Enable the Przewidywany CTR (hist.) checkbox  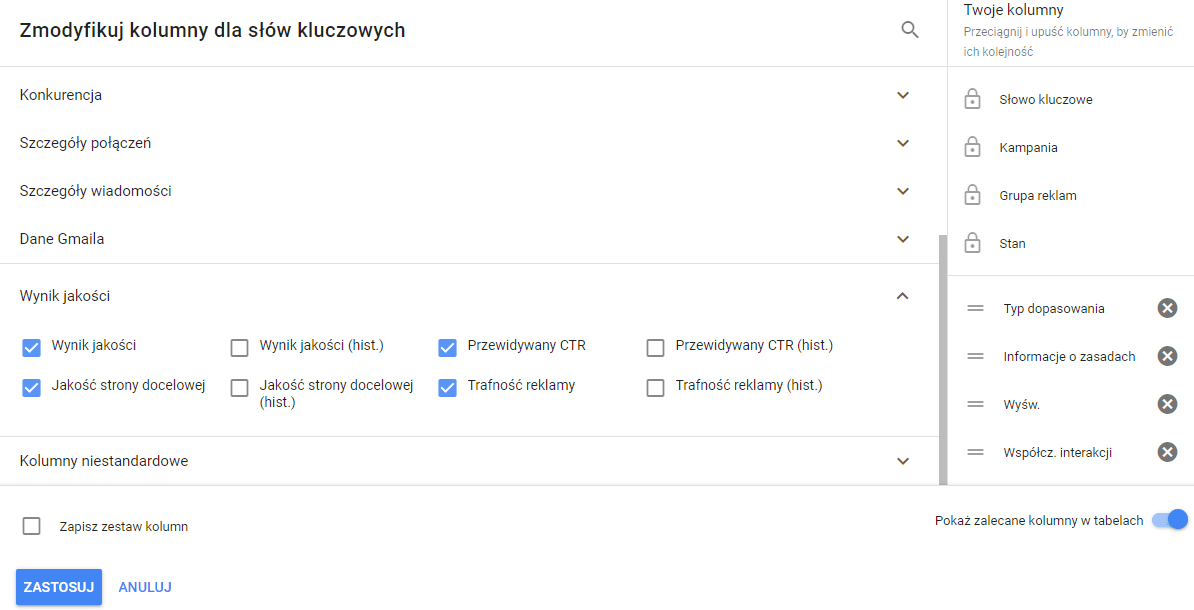coord(655,345)
